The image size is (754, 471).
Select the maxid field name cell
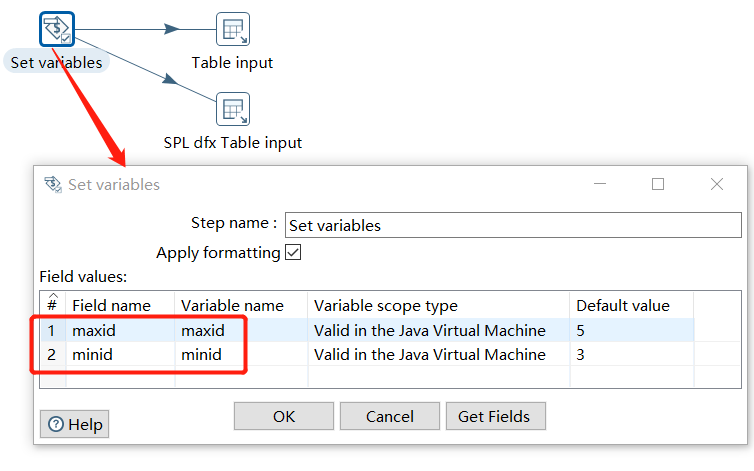pyautogui.click(x=120, y=330)
